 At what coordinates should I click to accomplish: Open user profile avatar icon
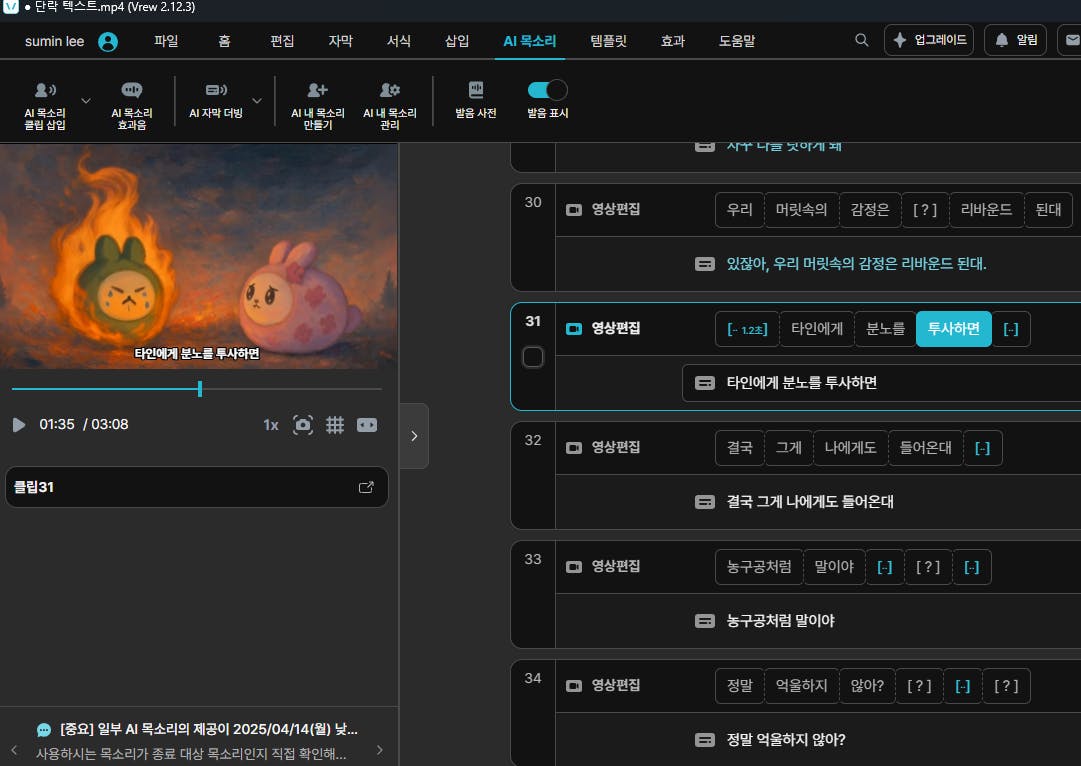pos(108,41)
